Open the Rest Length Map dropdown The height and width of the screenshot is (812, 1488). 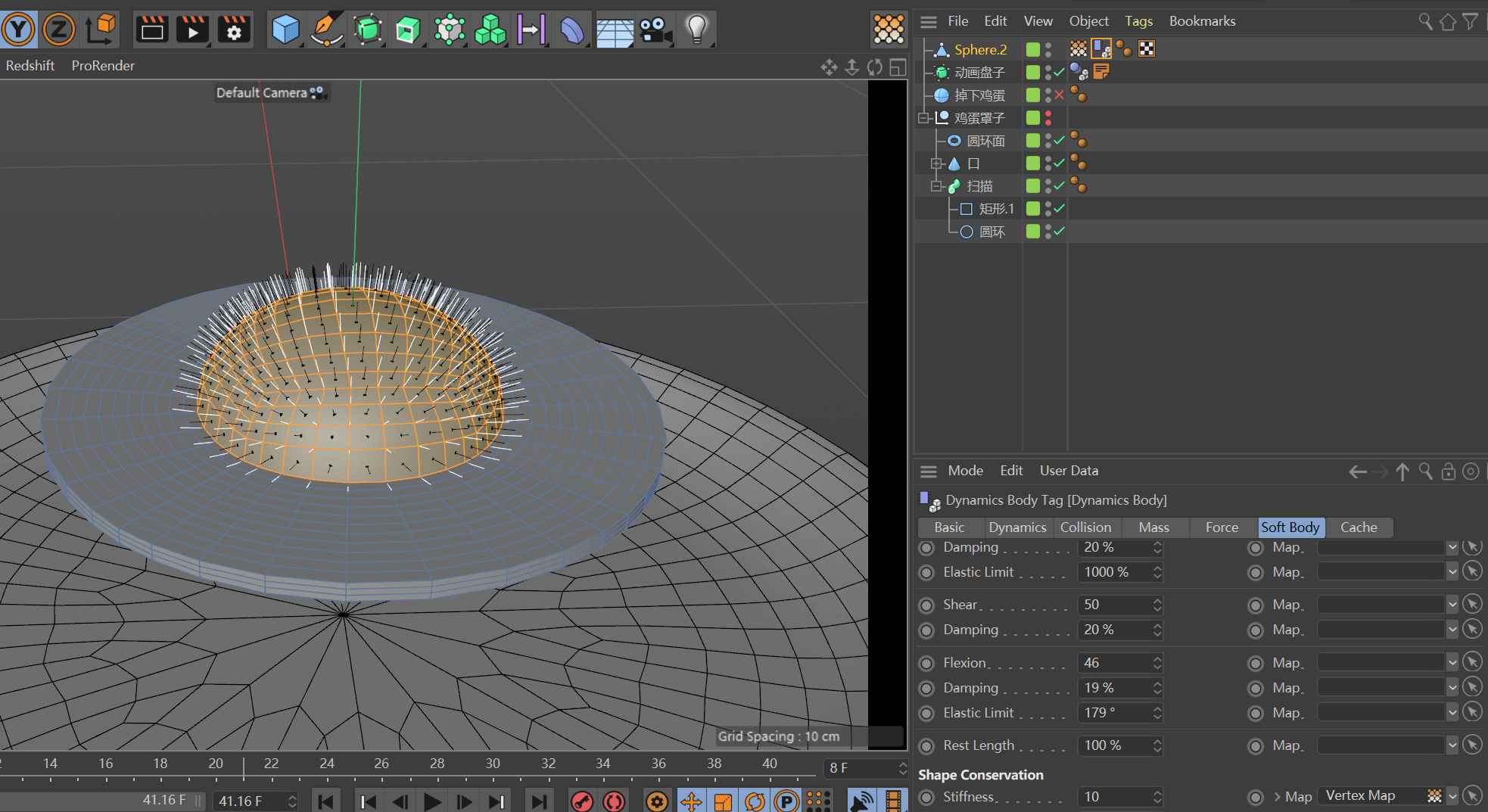[x=1452, y=745]
